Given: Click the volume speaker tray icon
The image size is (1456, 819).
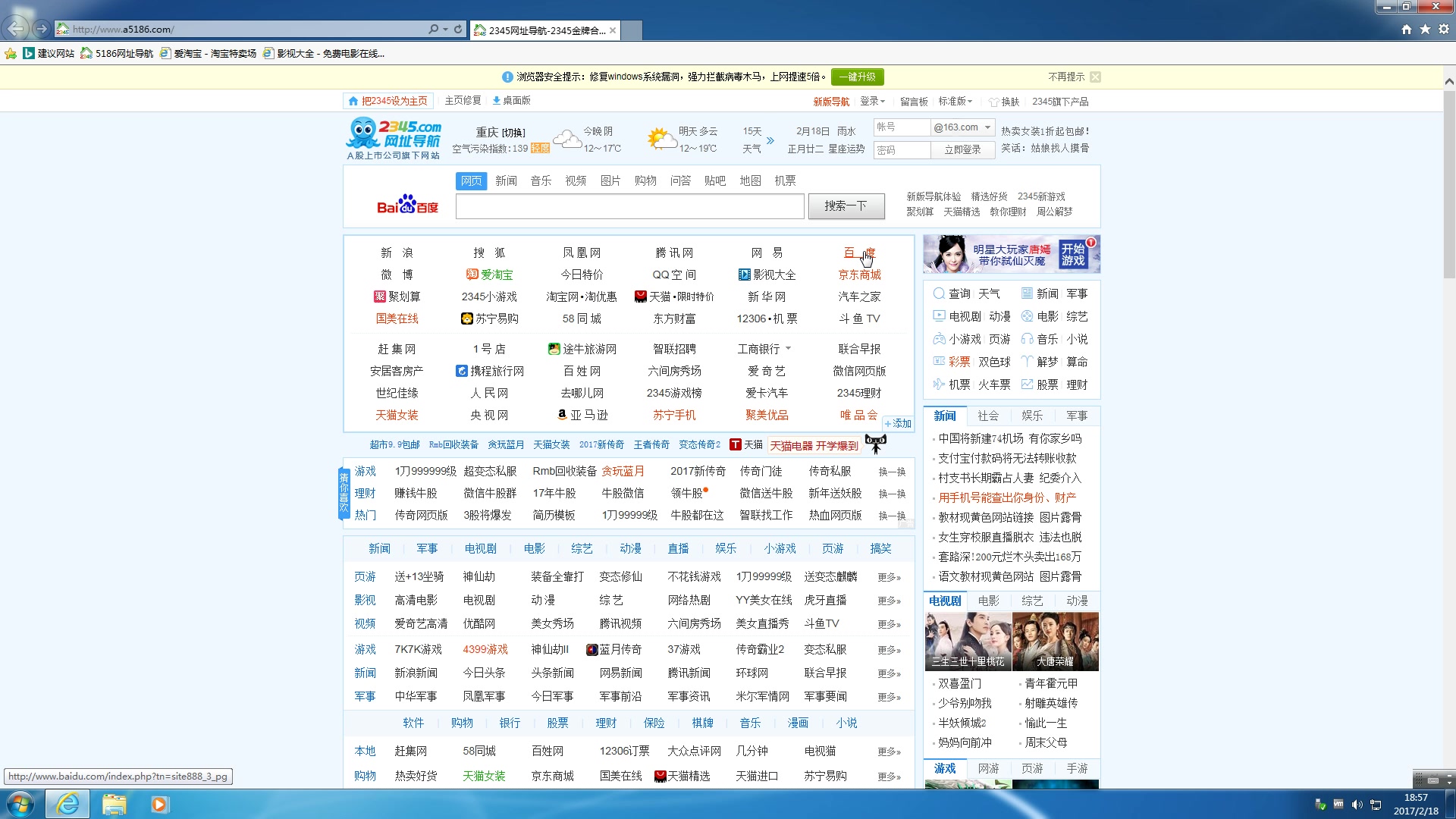Looking at the screenshot, I should [1357, 805].
